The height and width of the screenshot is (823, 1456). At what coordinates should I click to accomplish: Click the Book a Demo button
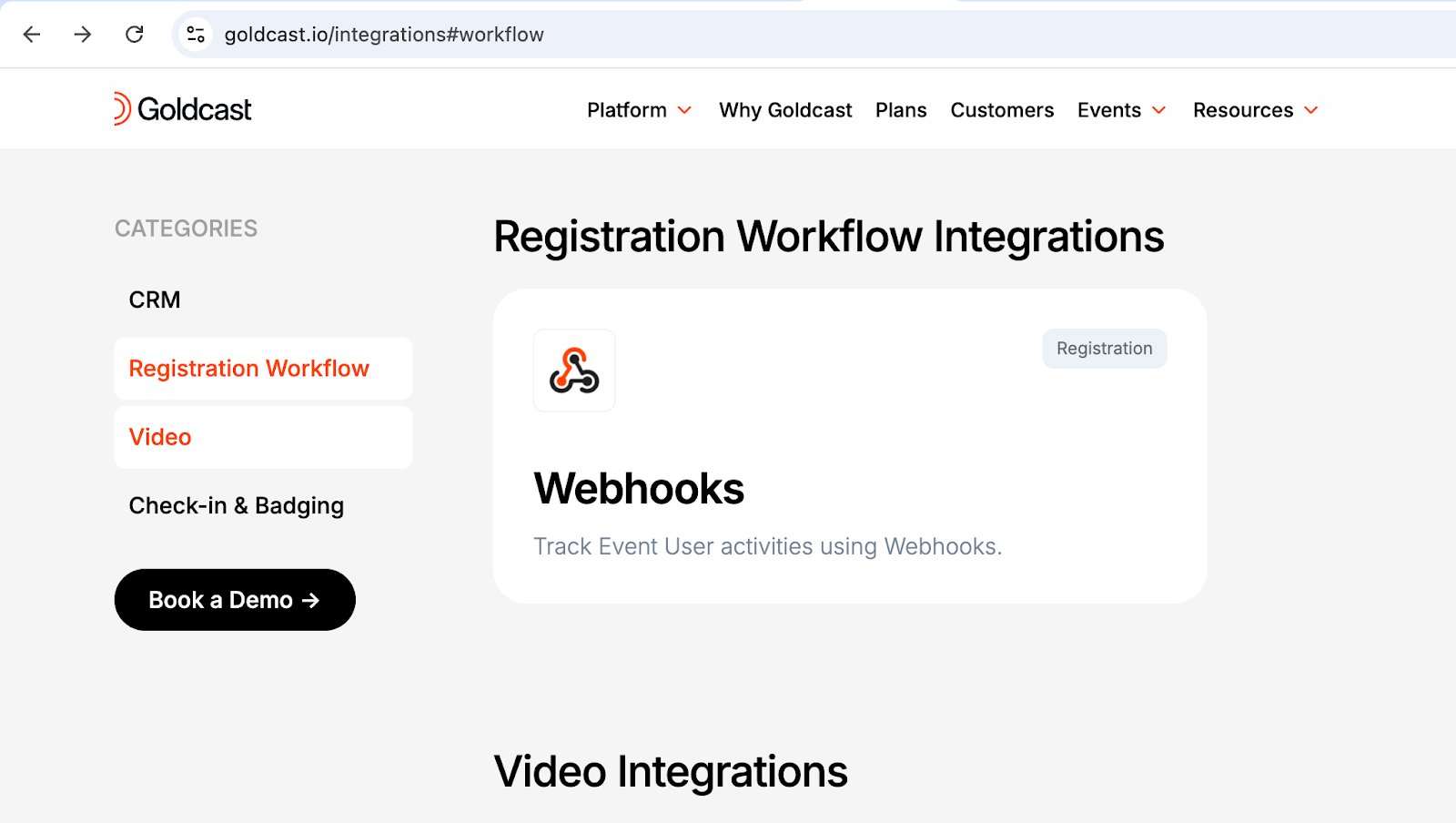click(235, 600)
